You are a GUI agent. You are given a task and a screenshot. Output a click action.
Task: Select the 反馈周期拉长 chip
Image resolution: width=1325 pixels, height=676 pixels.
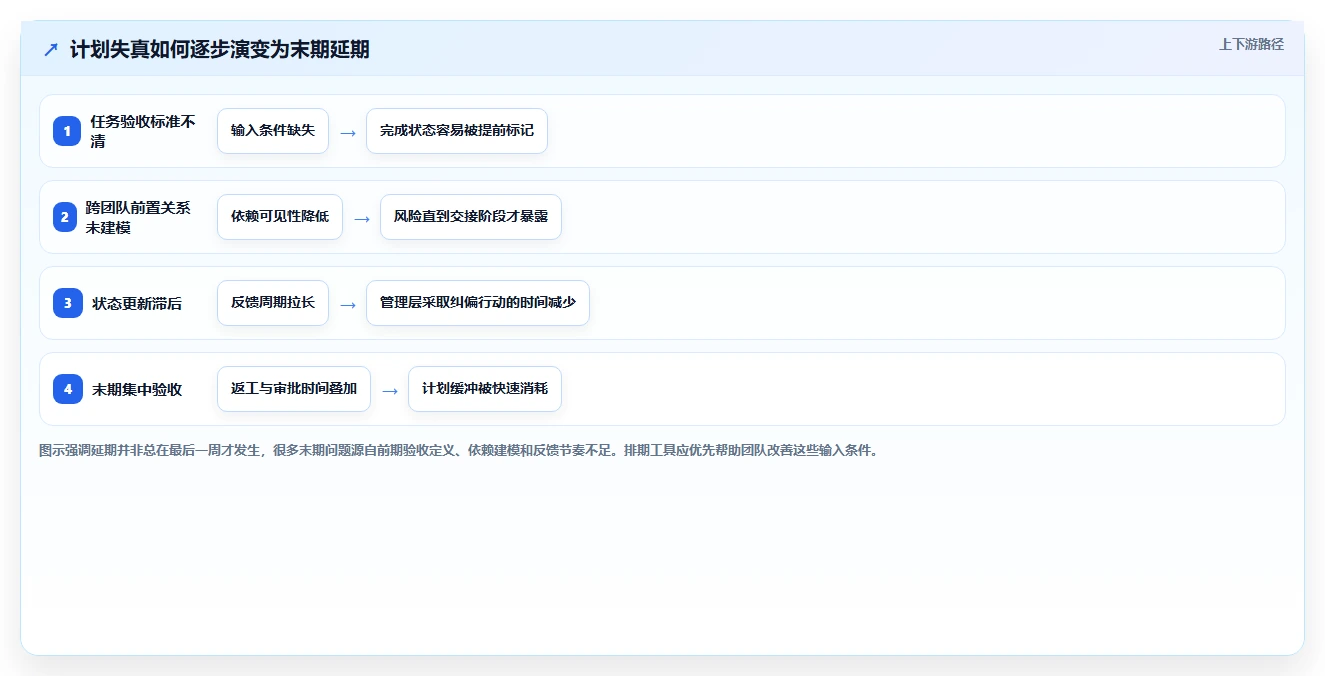pyautogui.click(x=273, y=303)
